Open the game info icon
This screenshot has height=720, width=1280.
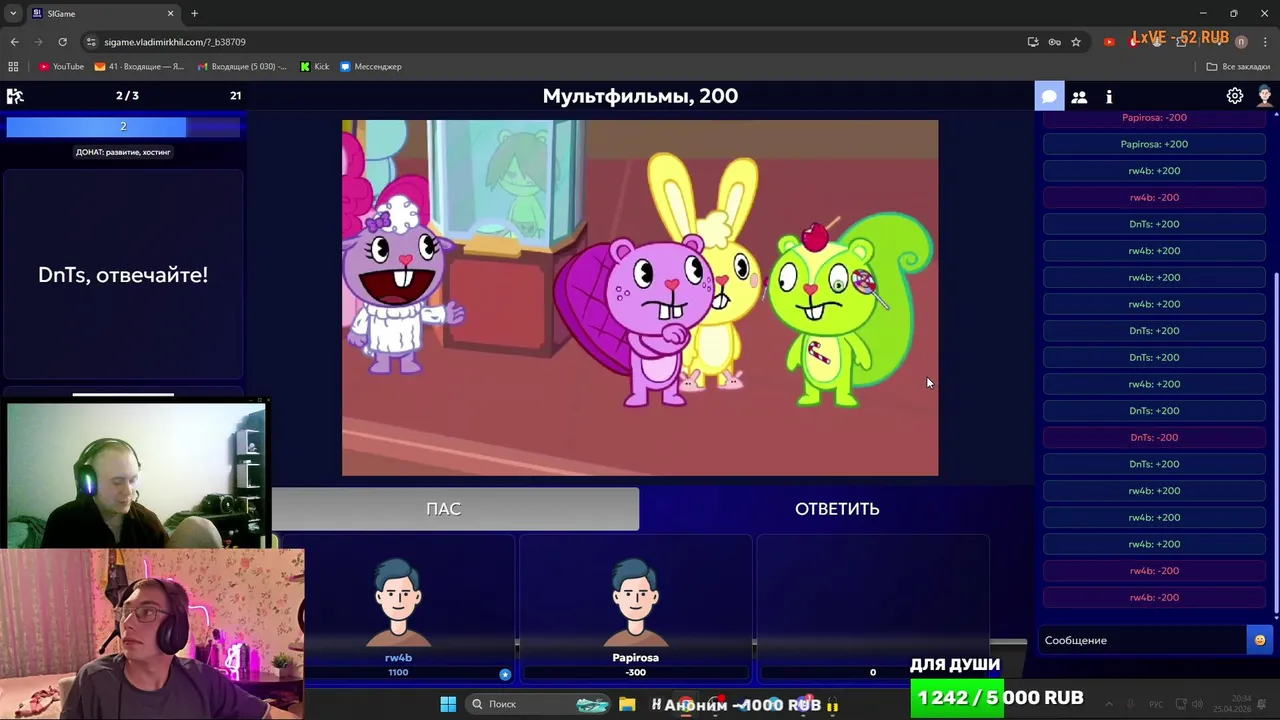pos(1109,96)
